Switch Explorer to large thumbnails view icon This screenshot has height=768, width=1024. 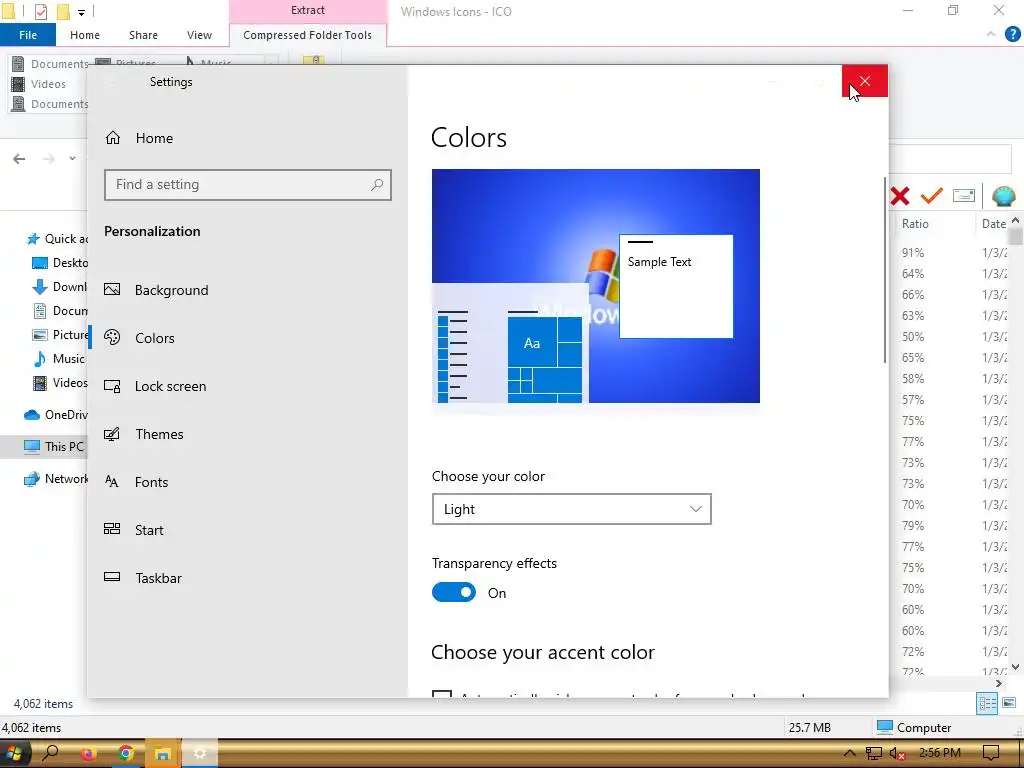point(1008,703)
